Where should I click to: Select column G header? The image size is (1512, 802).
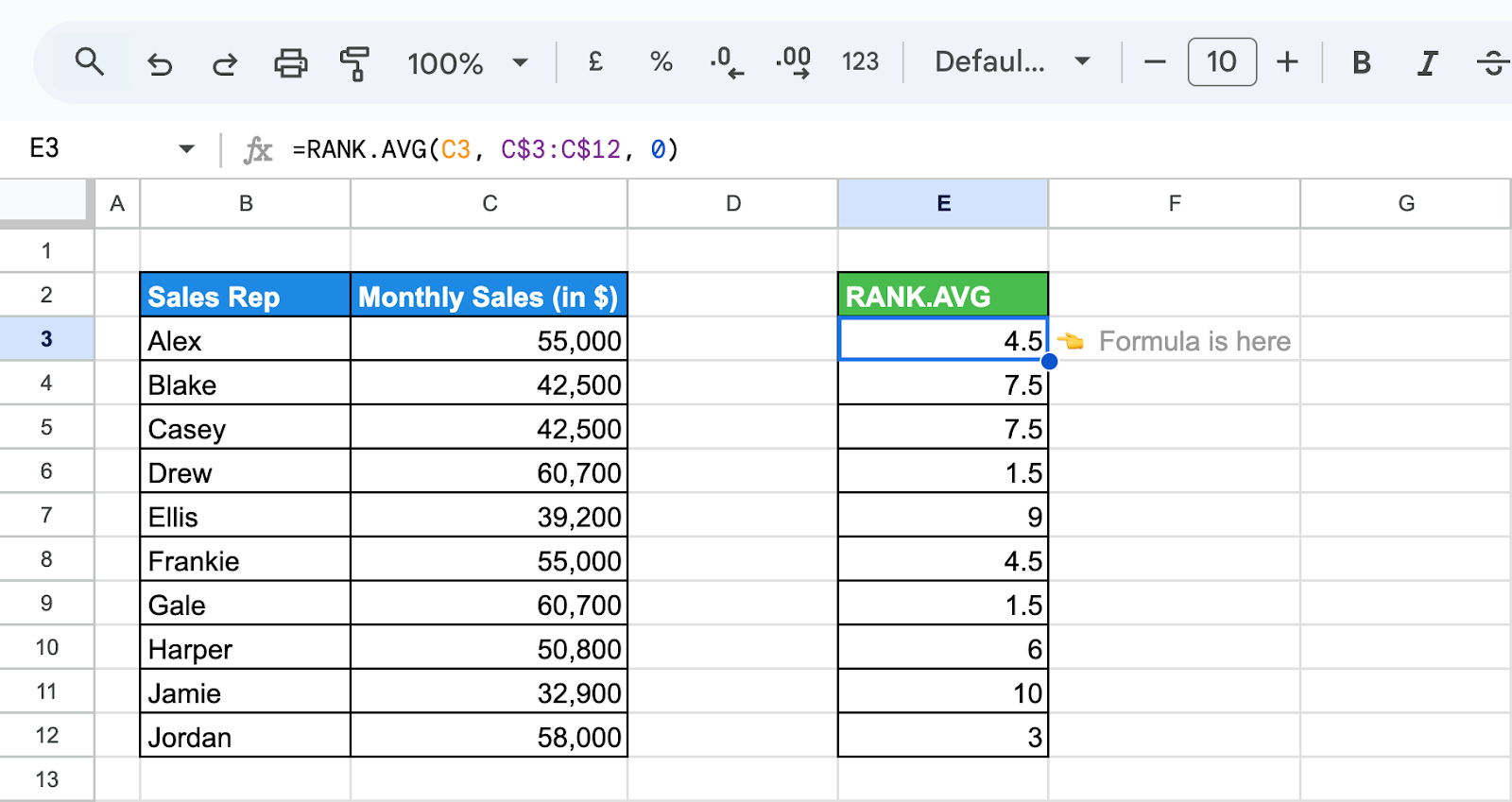(x=1405, y=203)
